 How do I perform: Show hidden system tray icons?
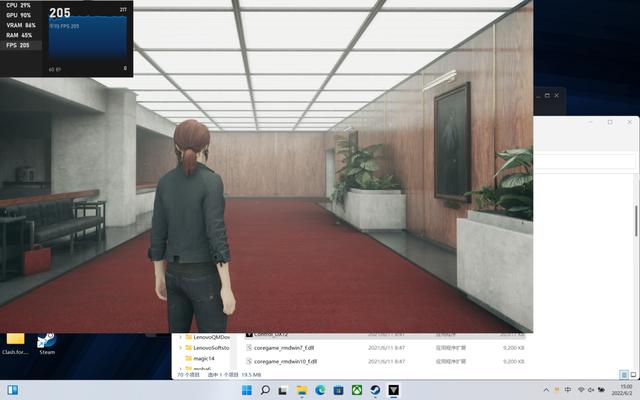click(546, 390)
